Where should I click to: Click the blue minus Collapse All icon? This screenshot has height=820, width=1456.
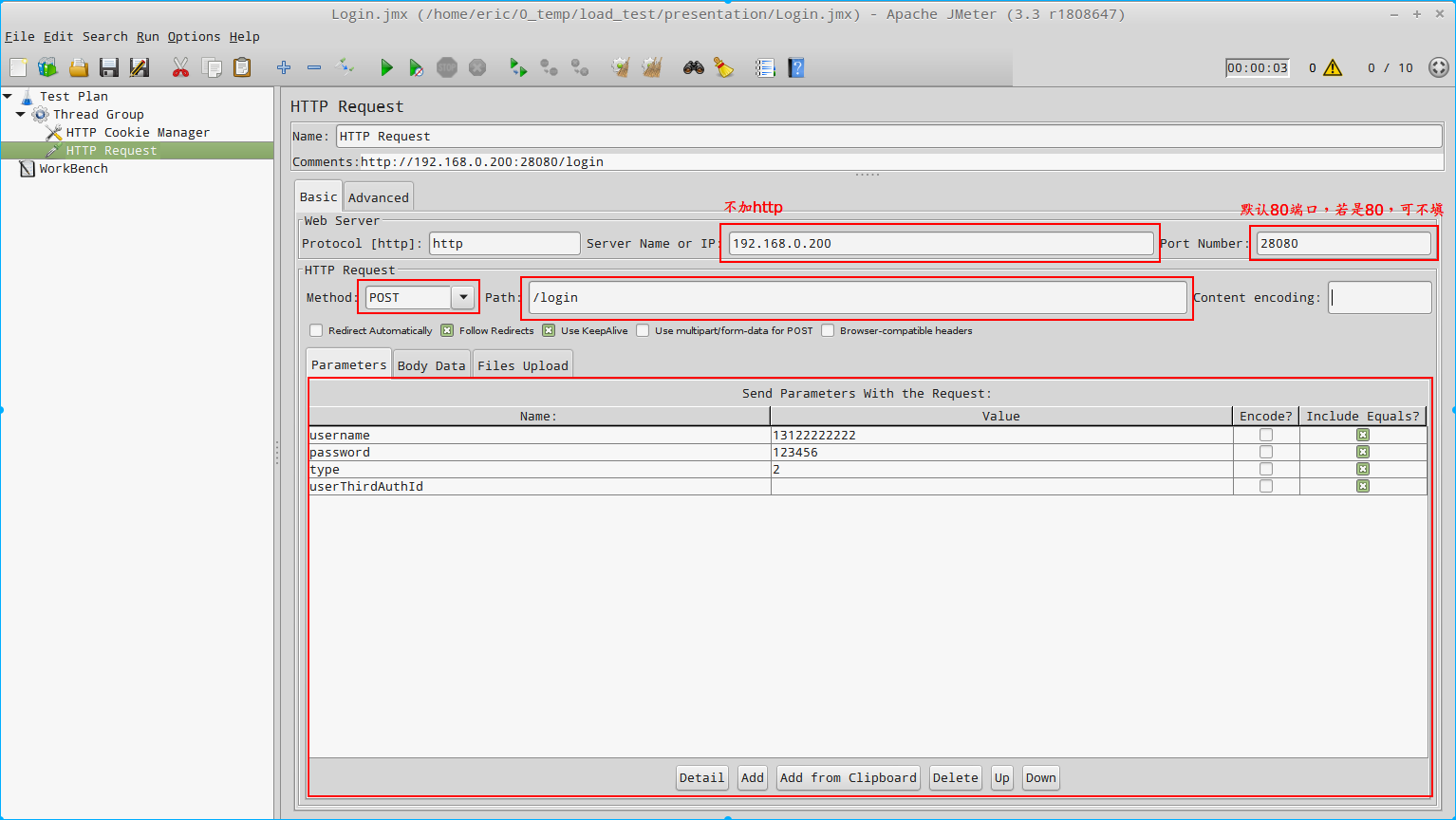coord(314,67)
